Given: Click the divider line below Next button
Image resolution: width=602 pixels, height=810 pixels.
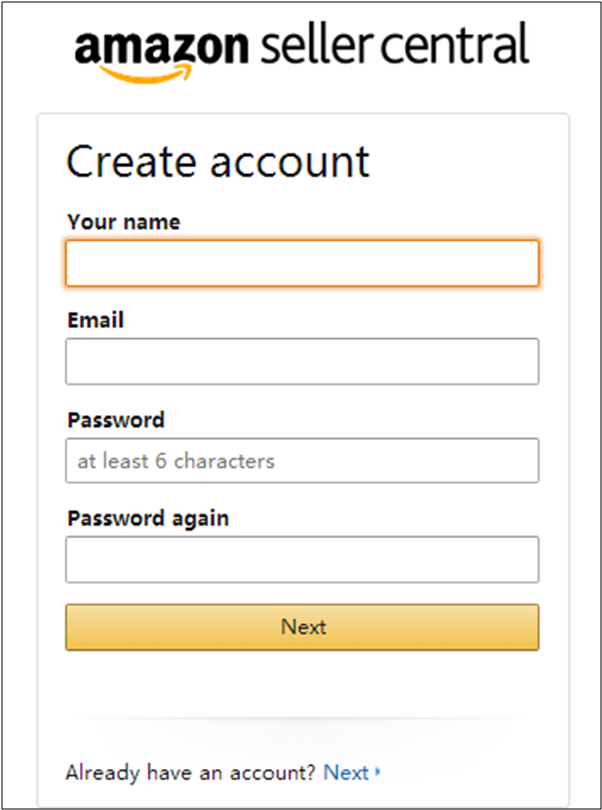Looking at the screenshot, I should tap(302, 719).
